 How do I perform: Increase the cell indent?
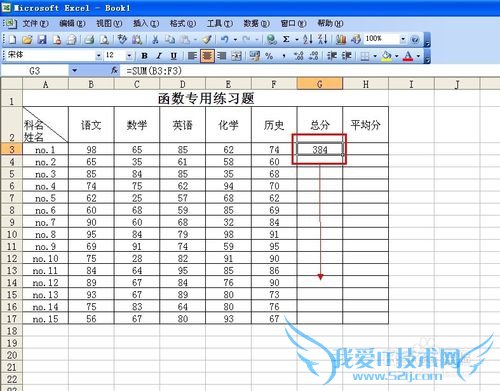click(347, 56)
